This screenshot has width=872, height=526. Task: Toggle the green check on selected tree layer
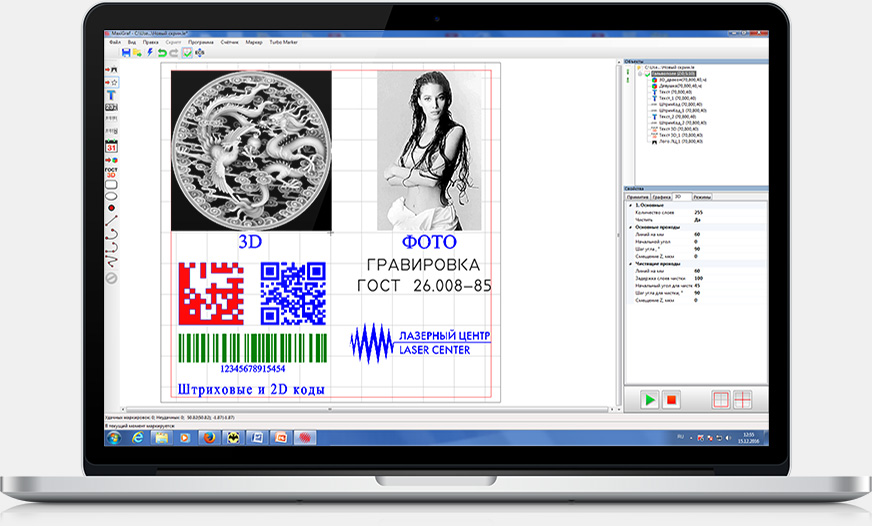647,73
